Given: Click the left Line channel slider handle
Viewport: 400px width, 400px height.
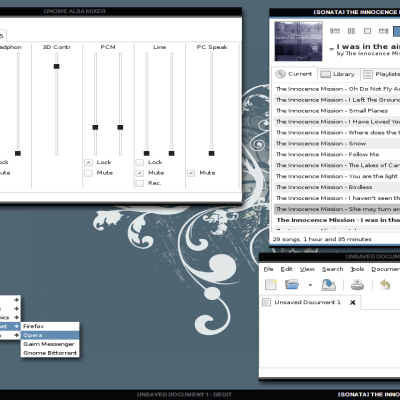Looking at the screenshot, I should [x=147, y=153].
